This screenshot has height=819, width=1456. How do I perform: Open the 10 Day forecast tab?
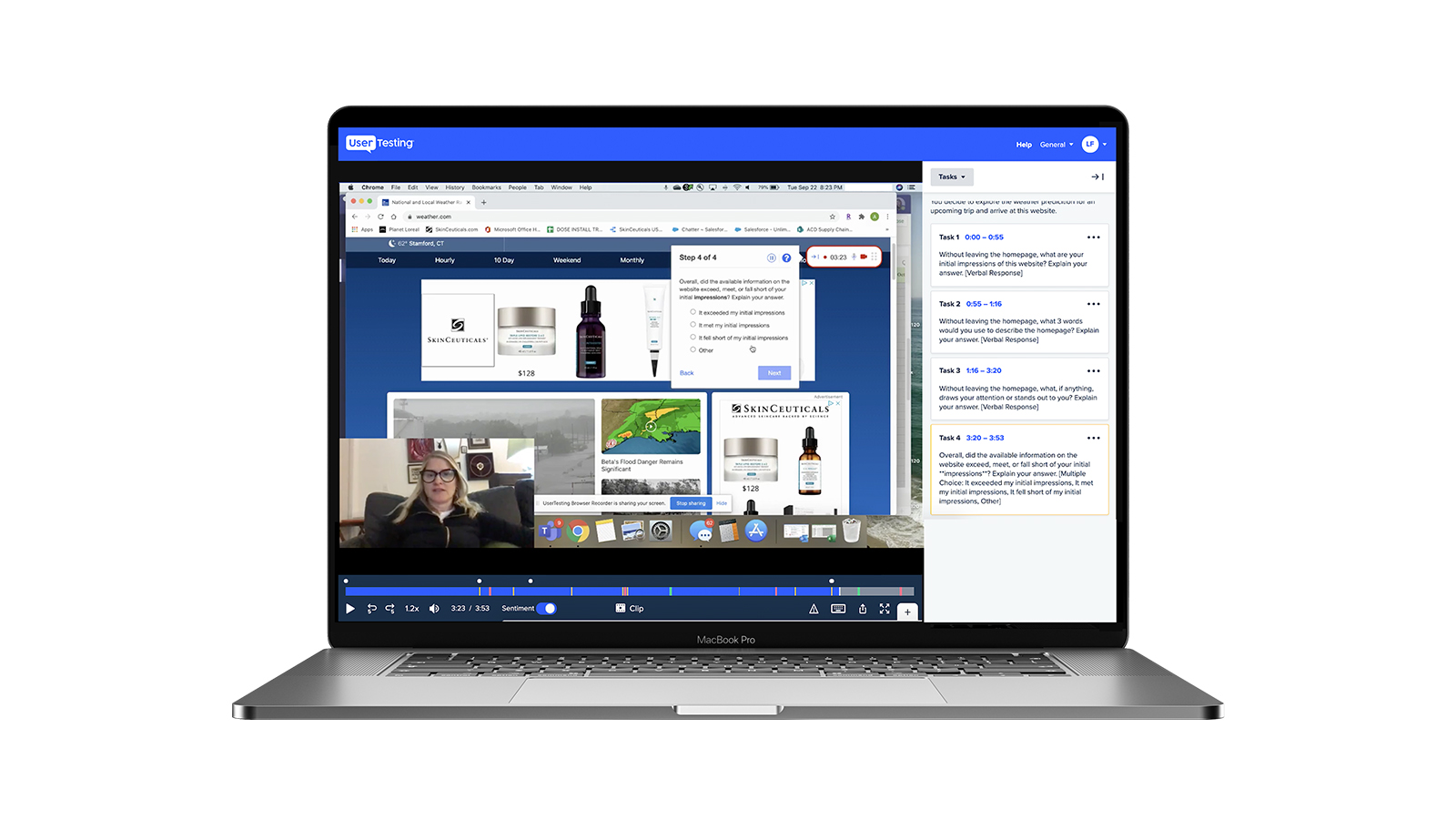504,260
